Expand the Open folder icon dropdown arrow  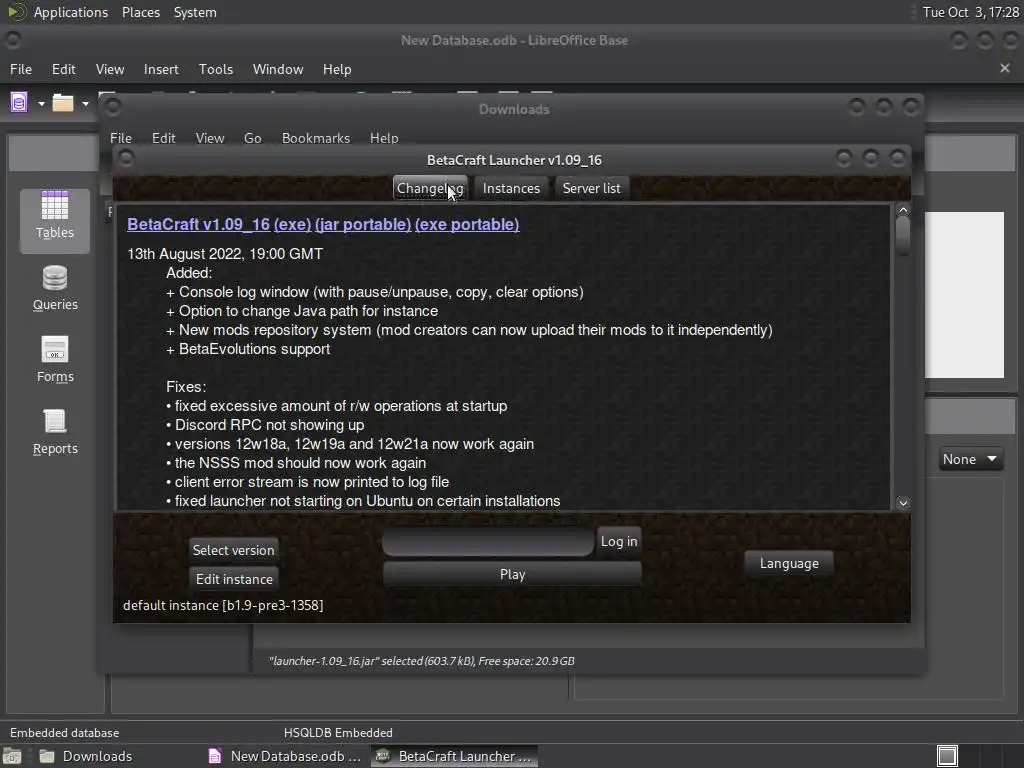coord(85,103)
